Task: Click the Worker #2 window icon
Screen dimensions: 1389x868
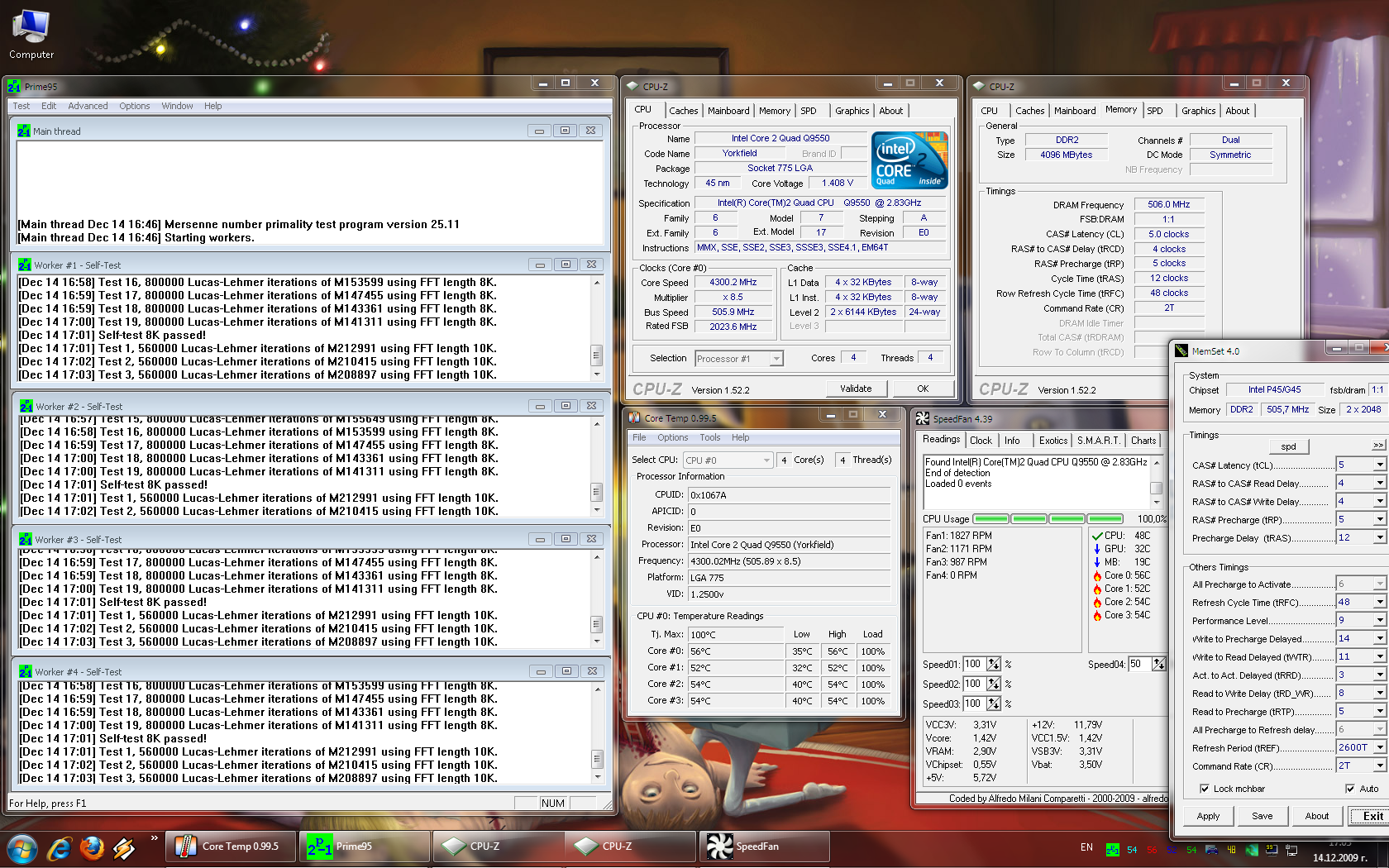Action: pos(26,406)
